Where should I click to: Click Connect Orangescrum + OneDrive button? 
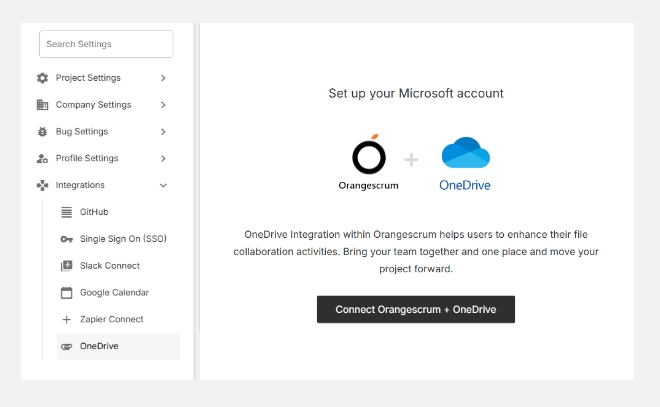tap(416, 309)
